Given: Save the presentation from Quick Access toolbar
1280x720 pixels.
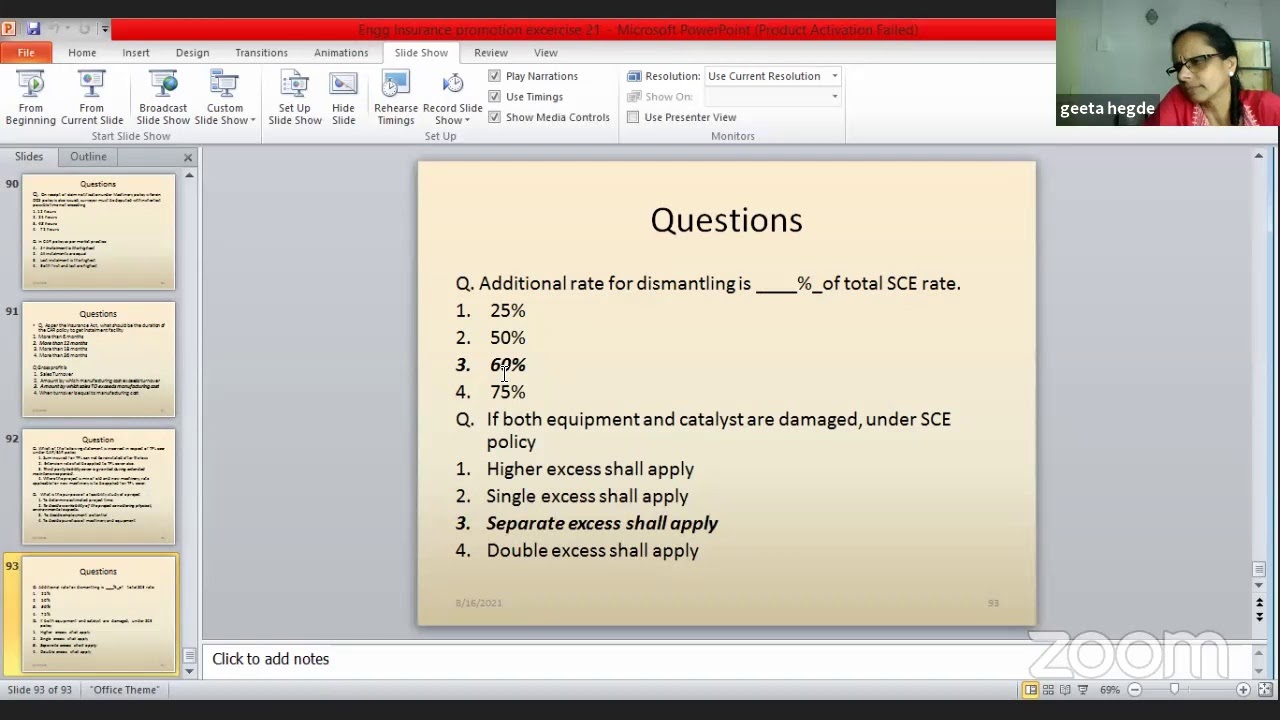Looking at the screenshot, I should click(x=33, y=29).
